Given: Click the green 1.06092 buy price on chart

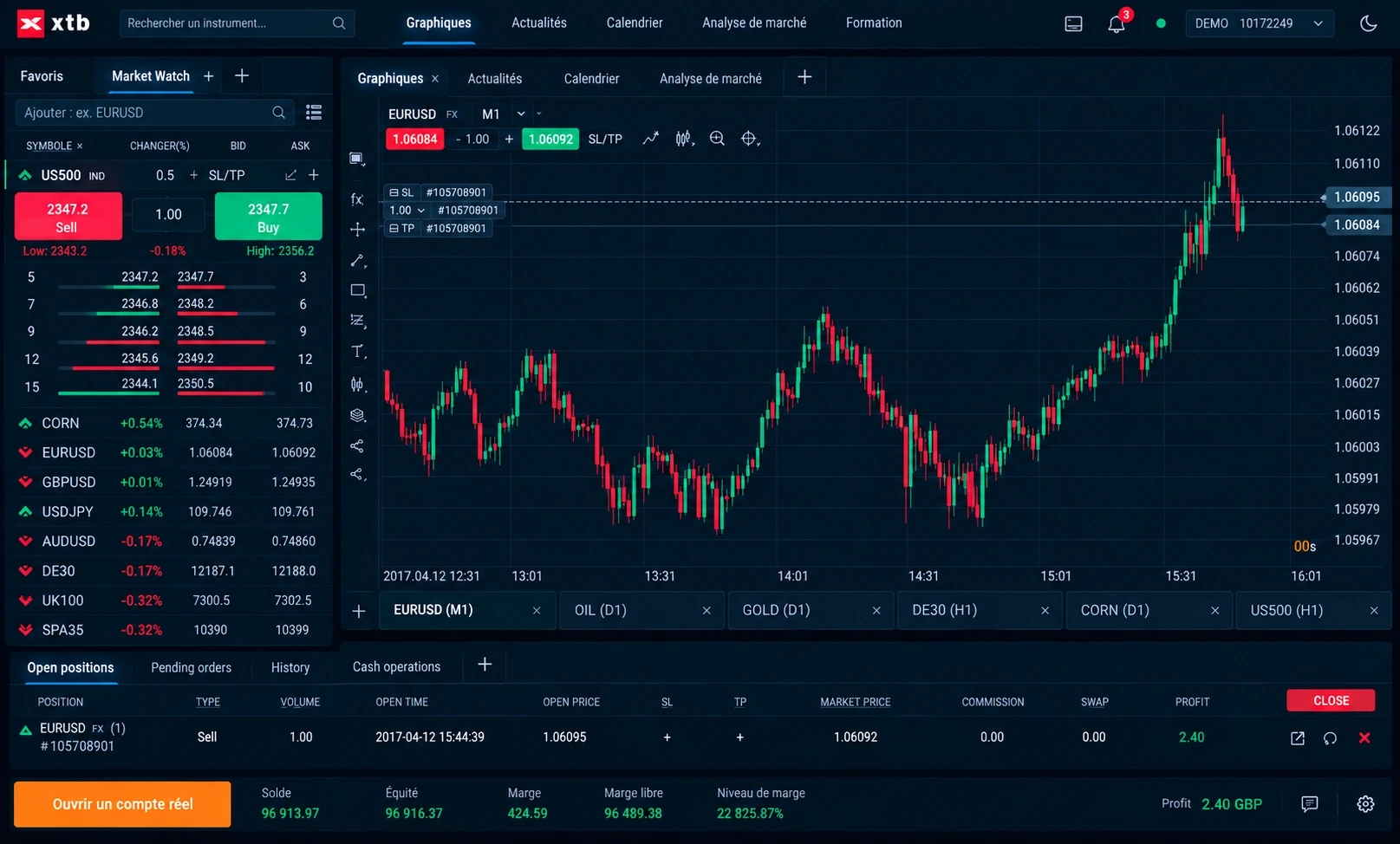Looking at the screenshot, I should pyautogui.click(x=550, y=139).
